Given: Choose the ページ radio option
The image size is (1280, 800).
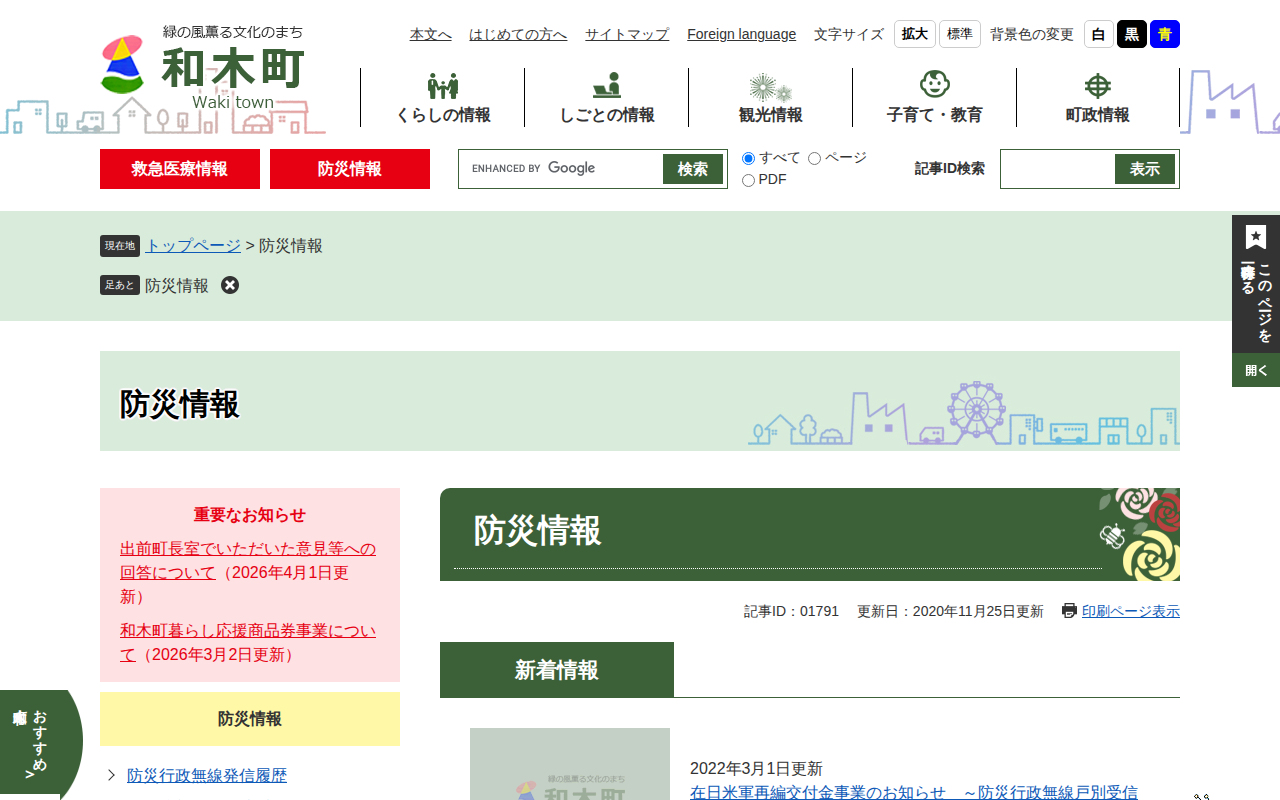Looking at the screenshot, I should (814, 158).
